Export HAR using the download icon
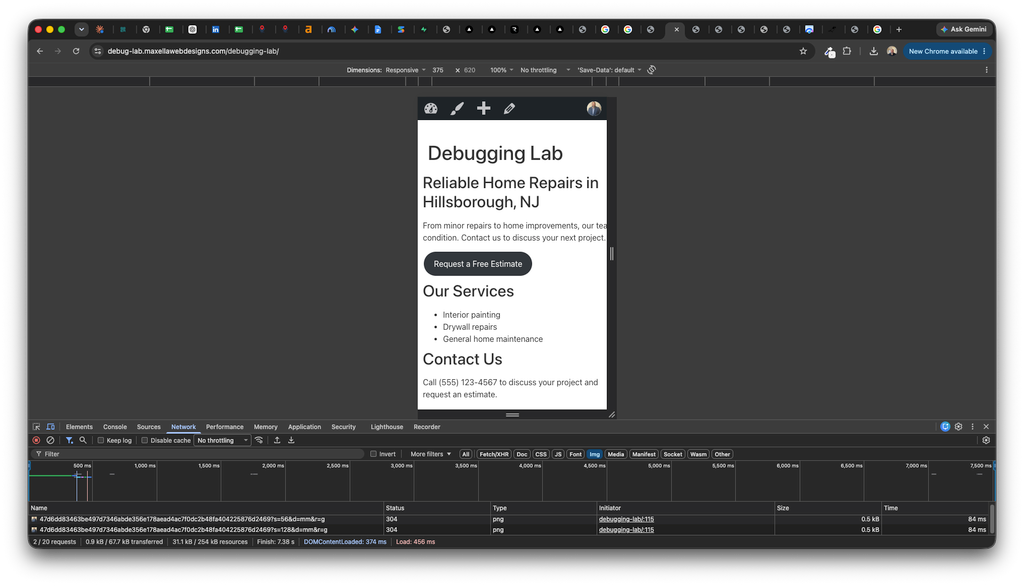 [291, 440]
